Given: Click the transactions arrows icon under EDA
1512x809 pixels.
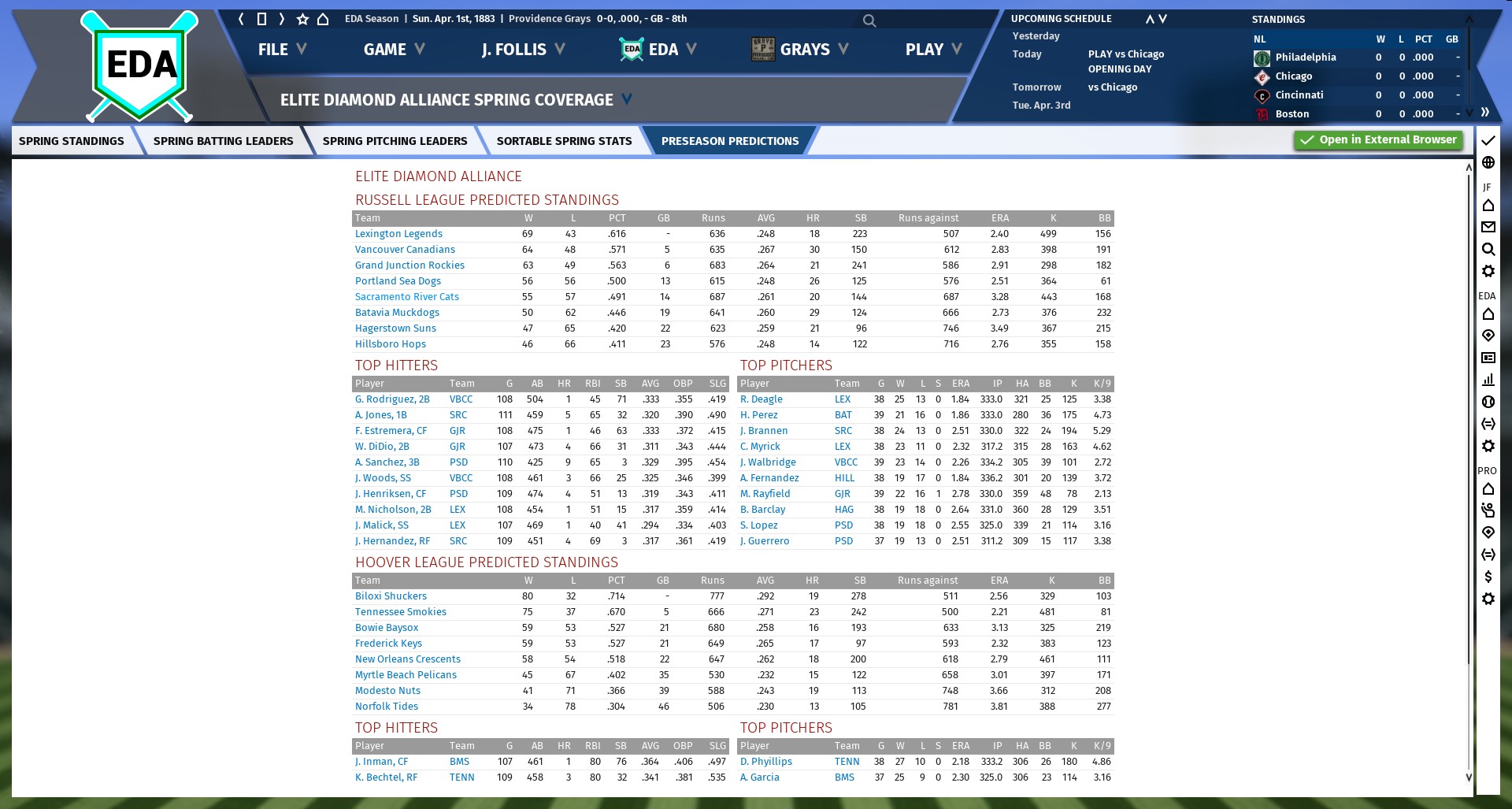Looking at the screenshot, I should point(1488,424).
